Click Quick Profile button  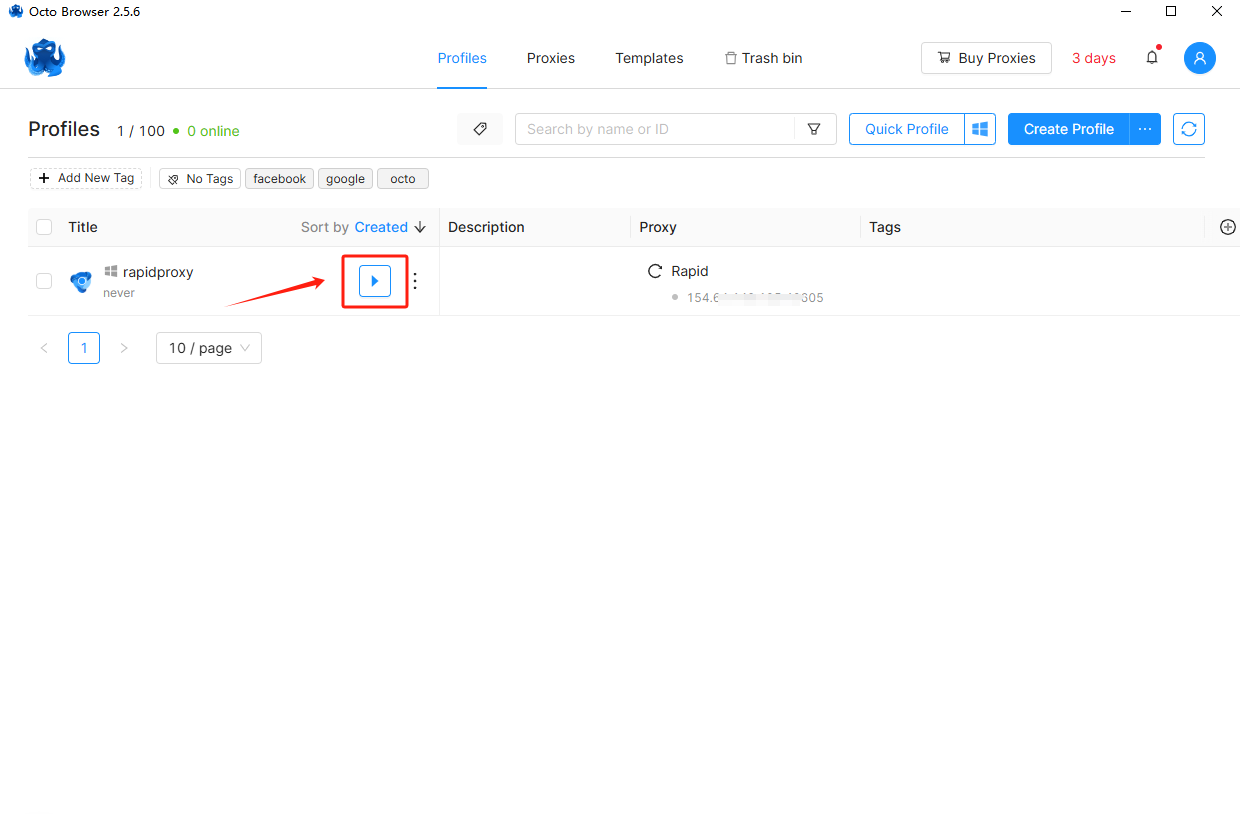coord(907,129)
